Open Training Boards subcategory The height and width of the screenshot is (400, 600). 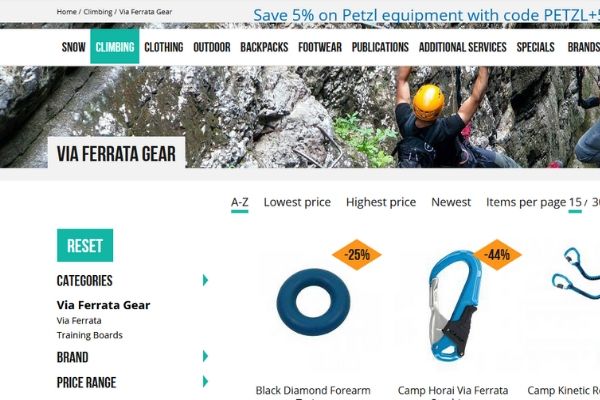[x=90, y=335]
